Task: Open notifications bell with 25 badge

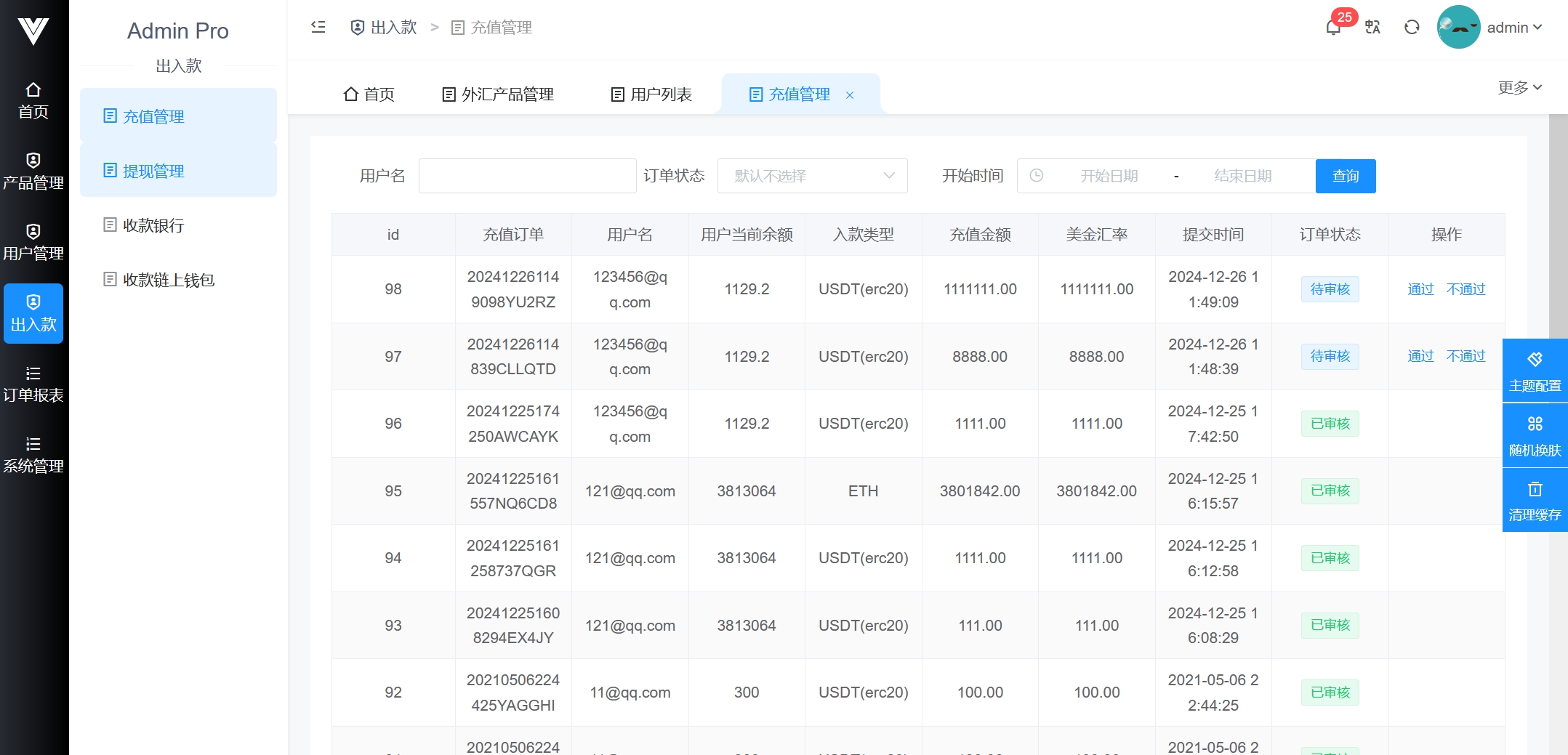Action: pos(1333,28)
